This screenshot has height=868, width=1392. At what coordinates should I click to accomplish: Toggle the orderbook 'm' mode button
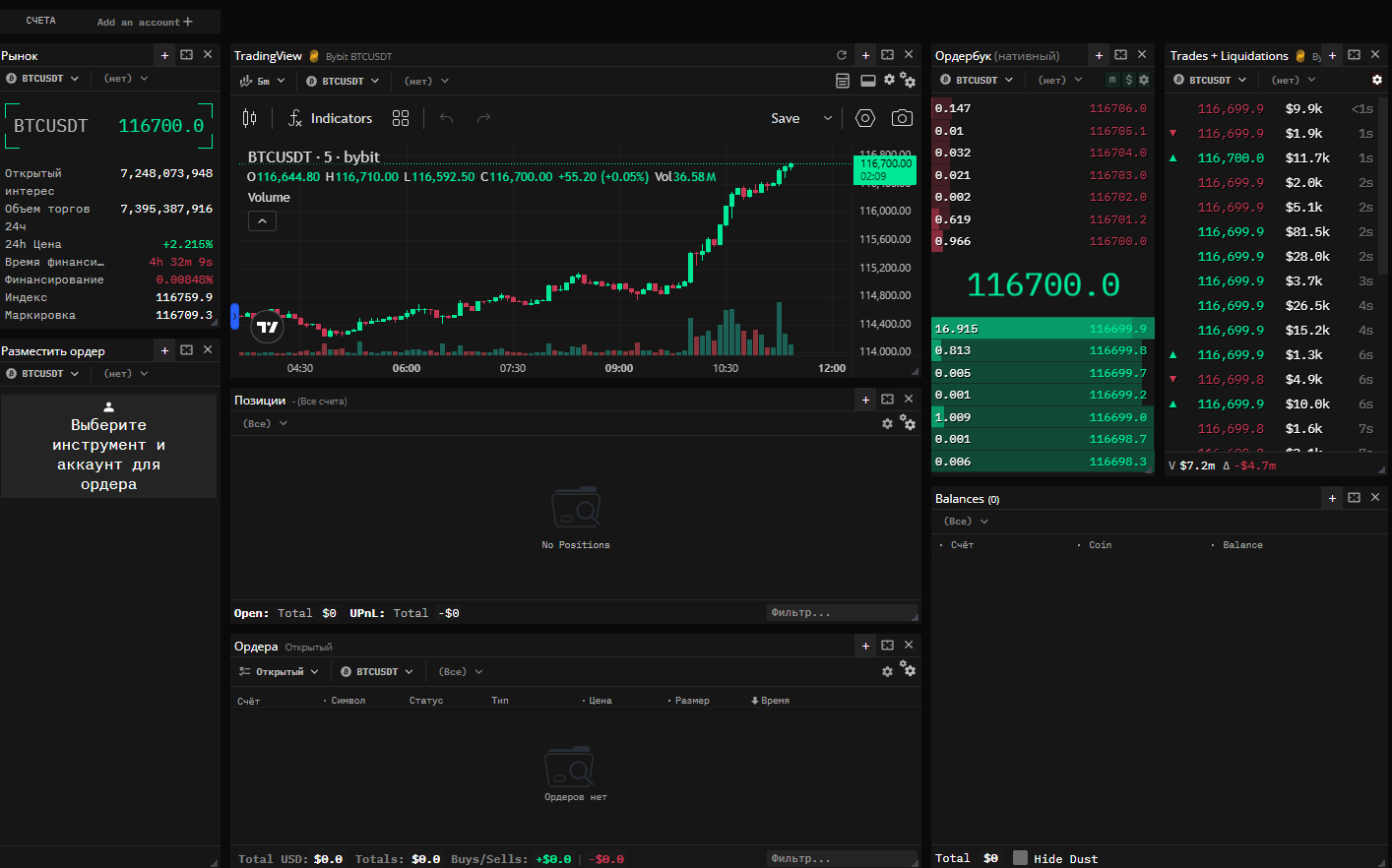coord(1112,80)
